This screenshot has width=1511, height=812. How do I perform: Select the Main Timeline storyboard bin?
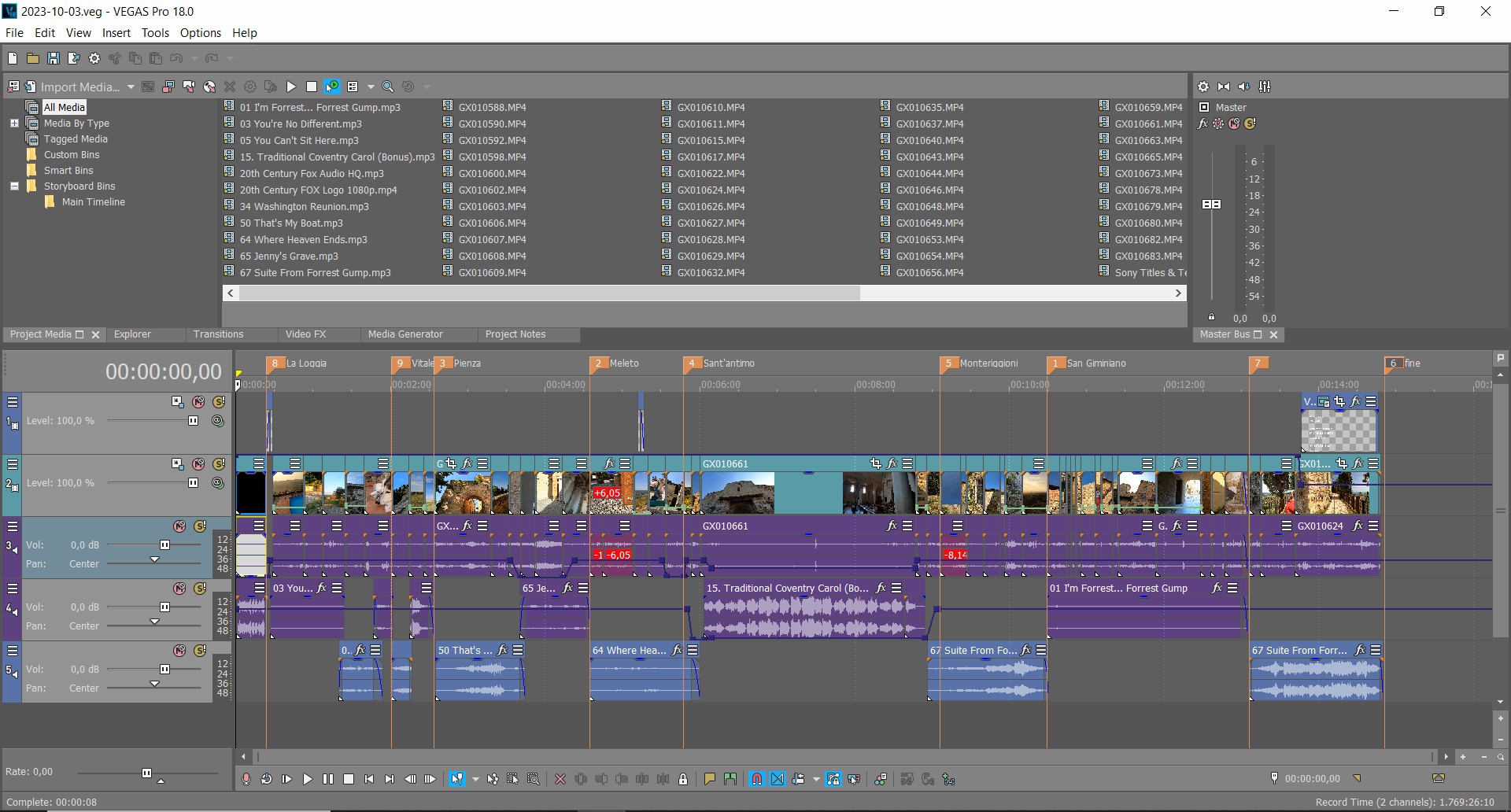[x=93, y=202]
